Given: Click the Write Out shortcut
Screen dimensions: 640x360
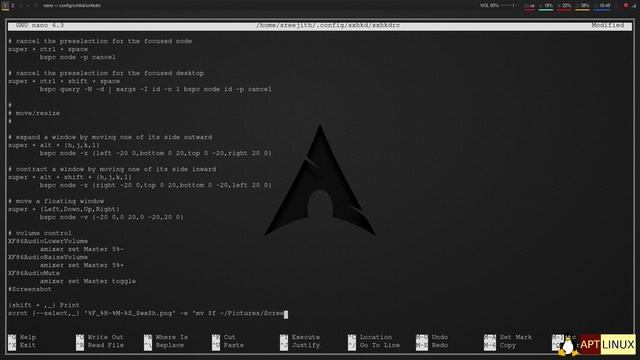Looking at the screenshot, I should pos(100,337).
